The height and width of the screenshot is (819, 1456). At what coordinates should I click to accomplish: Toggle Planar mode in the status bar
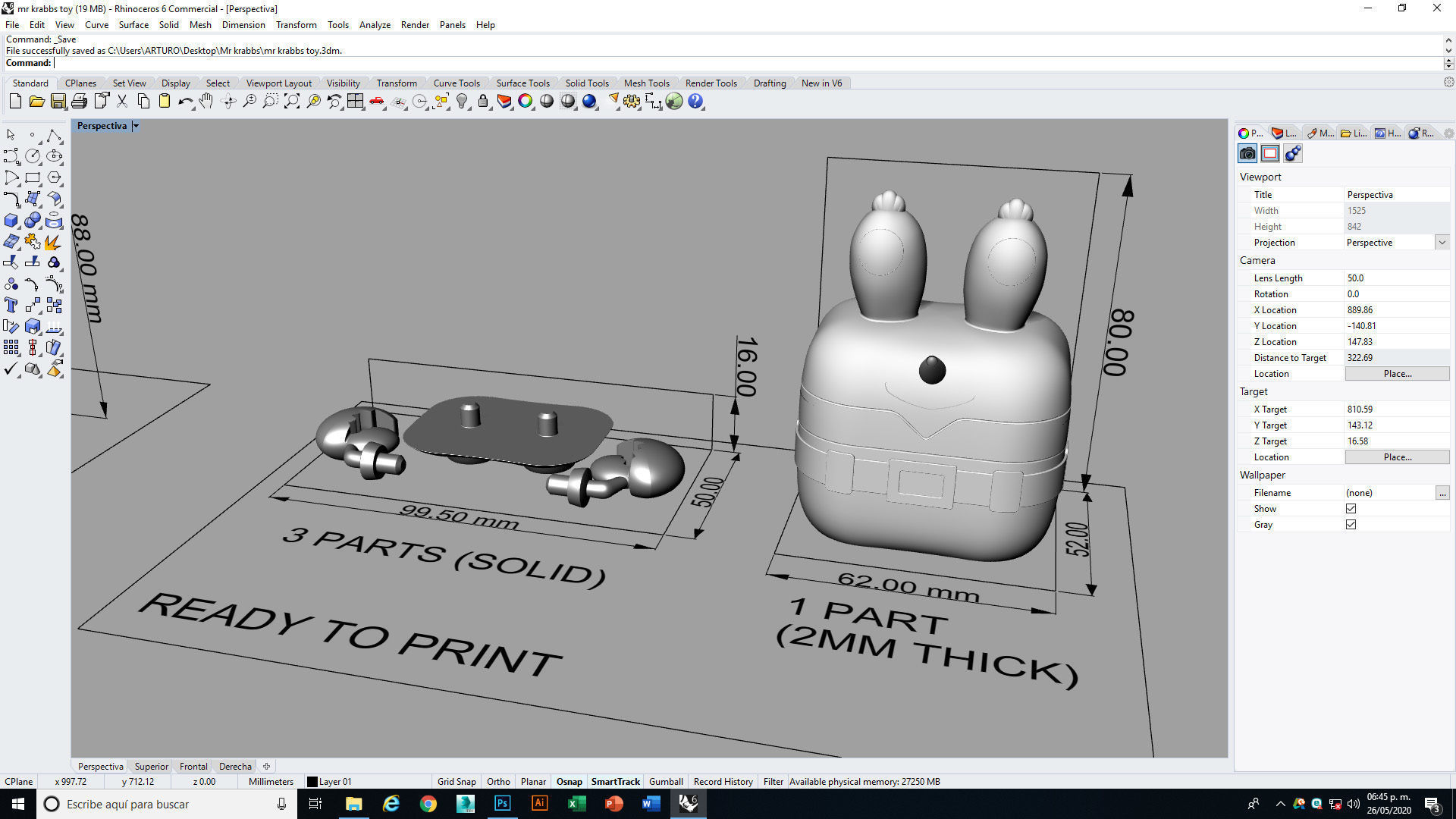[533, 782]
